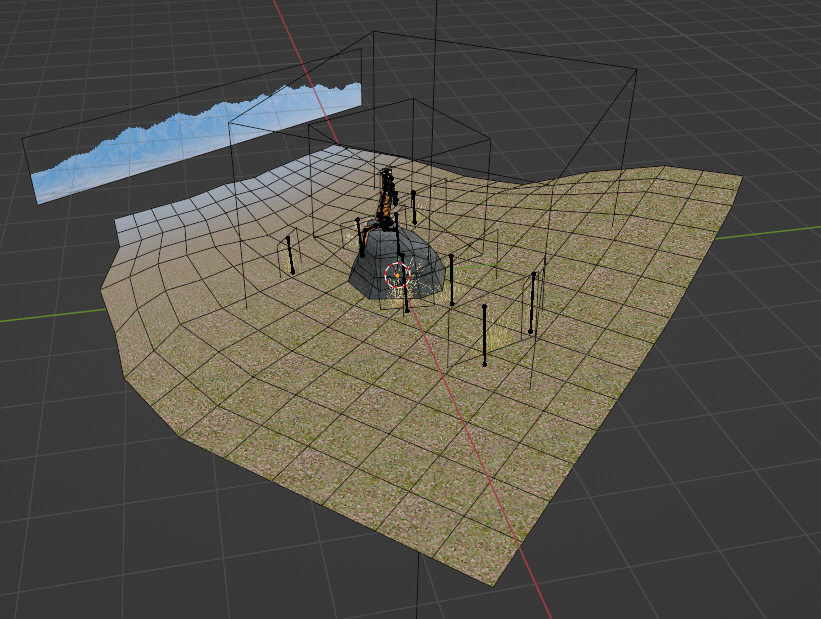
Task: Click the terrain's far right corner
Action: click(740, 177)
